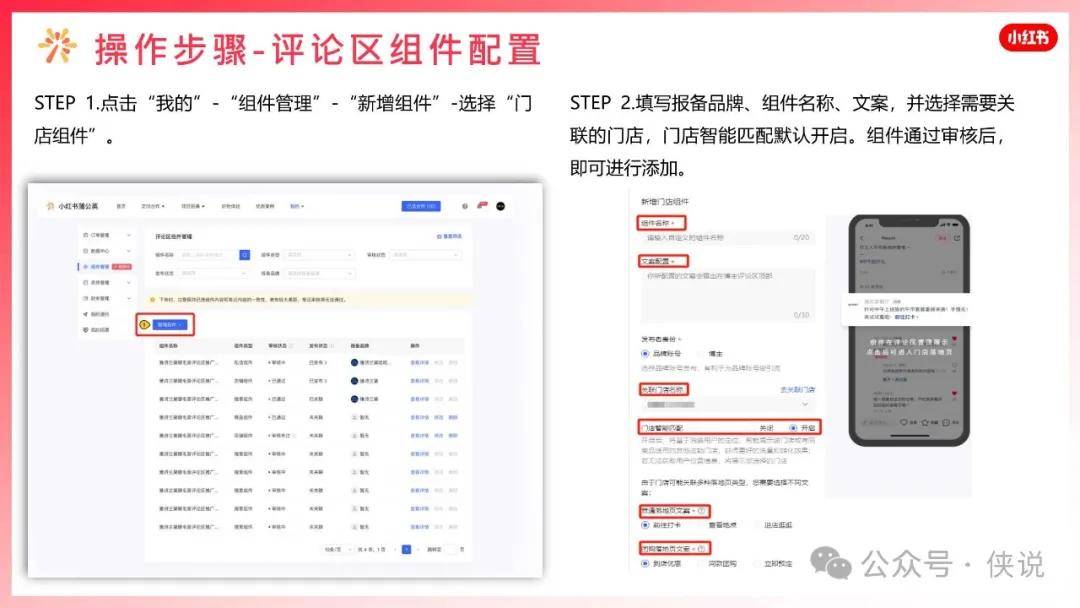
Task: Select the 博主 radio button
Action: 702,353
